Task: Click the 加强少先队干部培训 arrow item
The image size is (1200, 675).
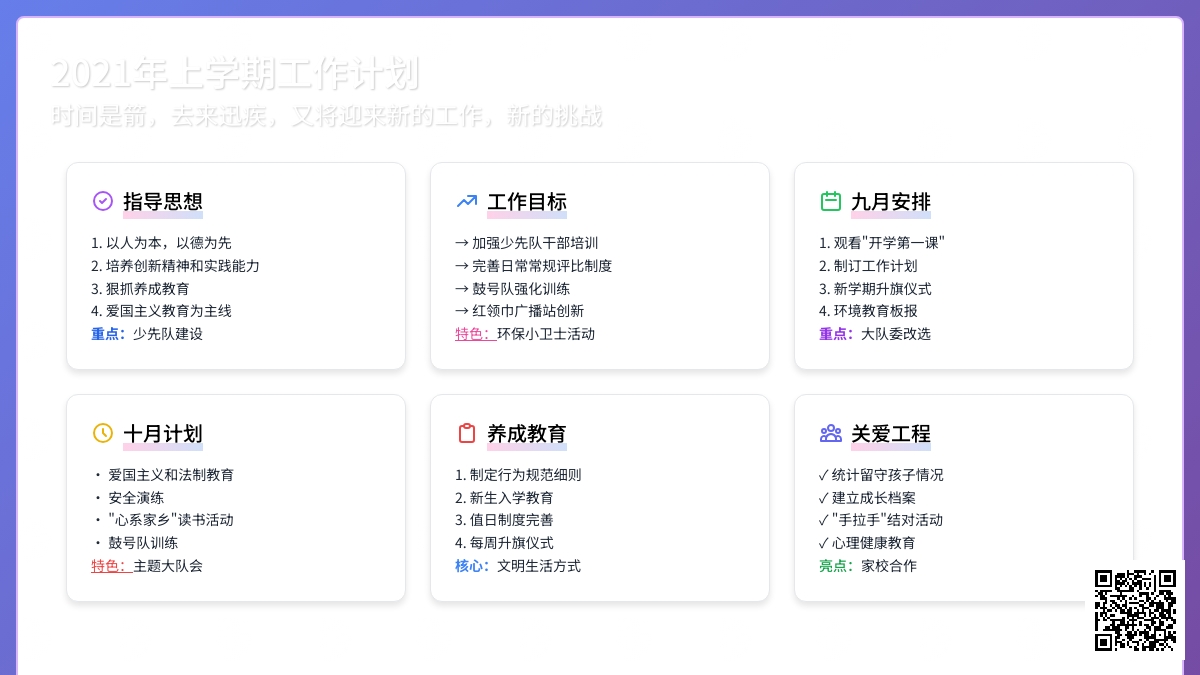Action: 527,243
